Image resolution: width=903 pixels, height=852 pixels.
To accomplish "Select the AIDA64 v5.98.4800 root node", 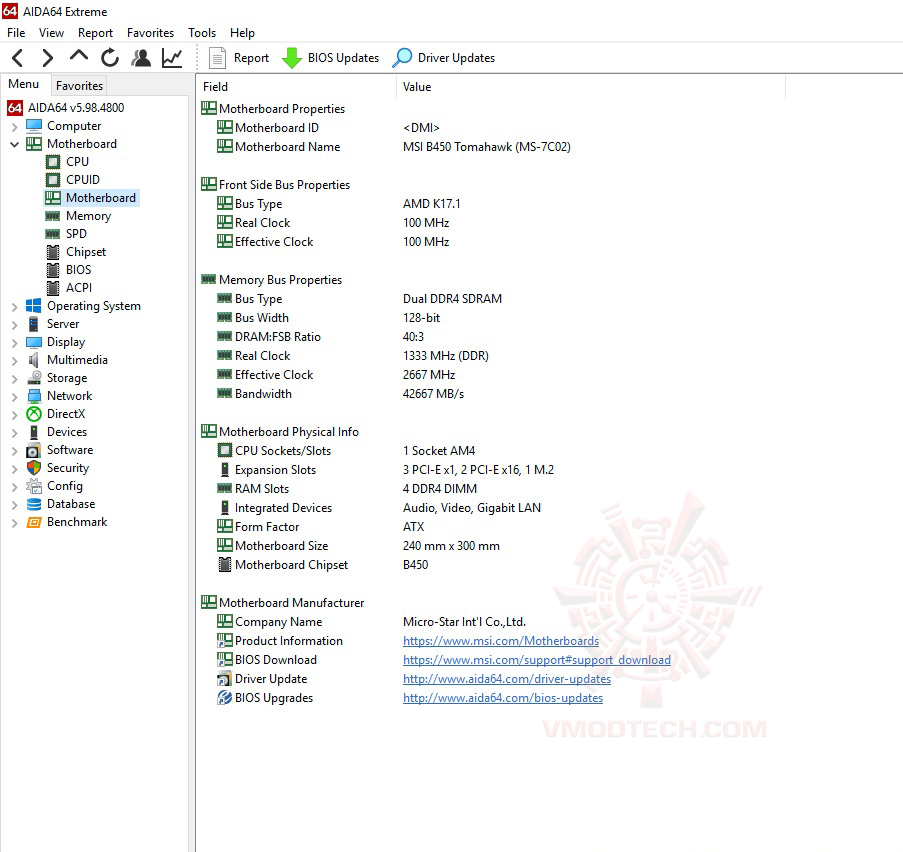I will [65, 108].
